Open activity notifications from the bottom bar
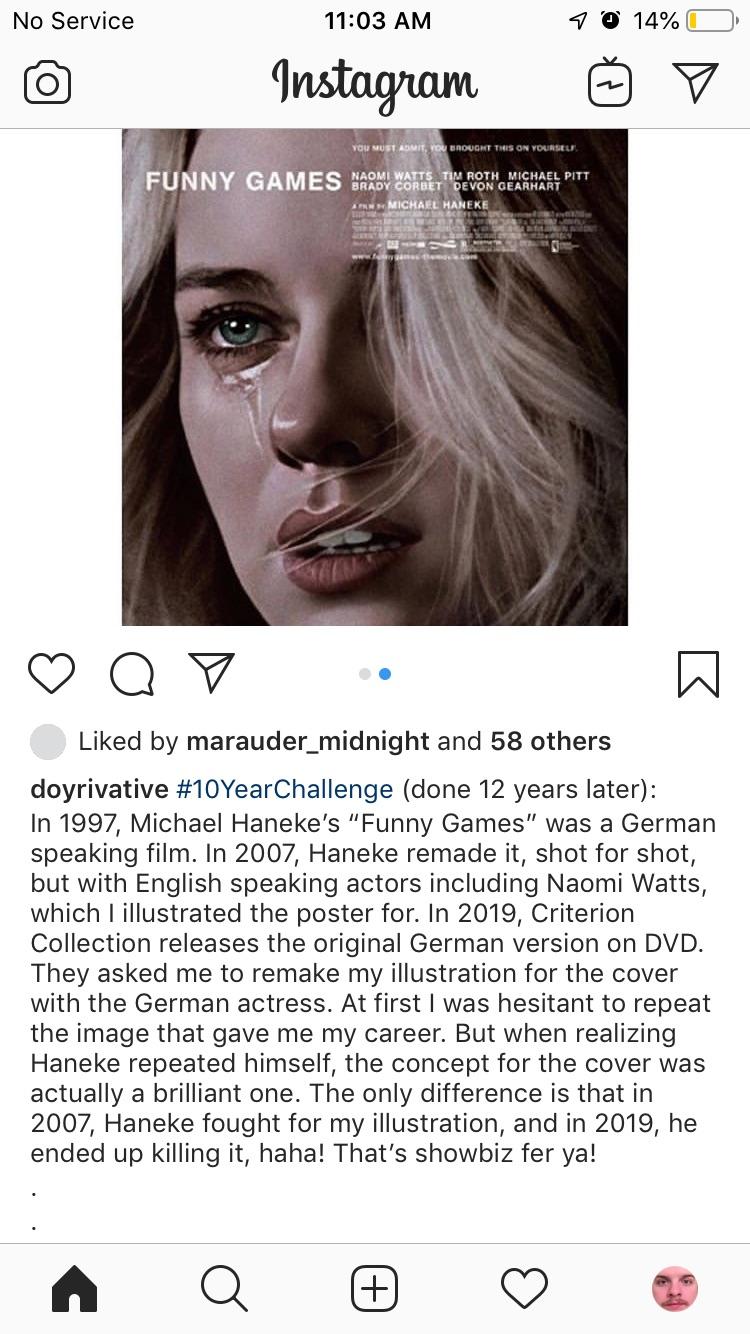 pyautogui.click(x=524, y=1289)
